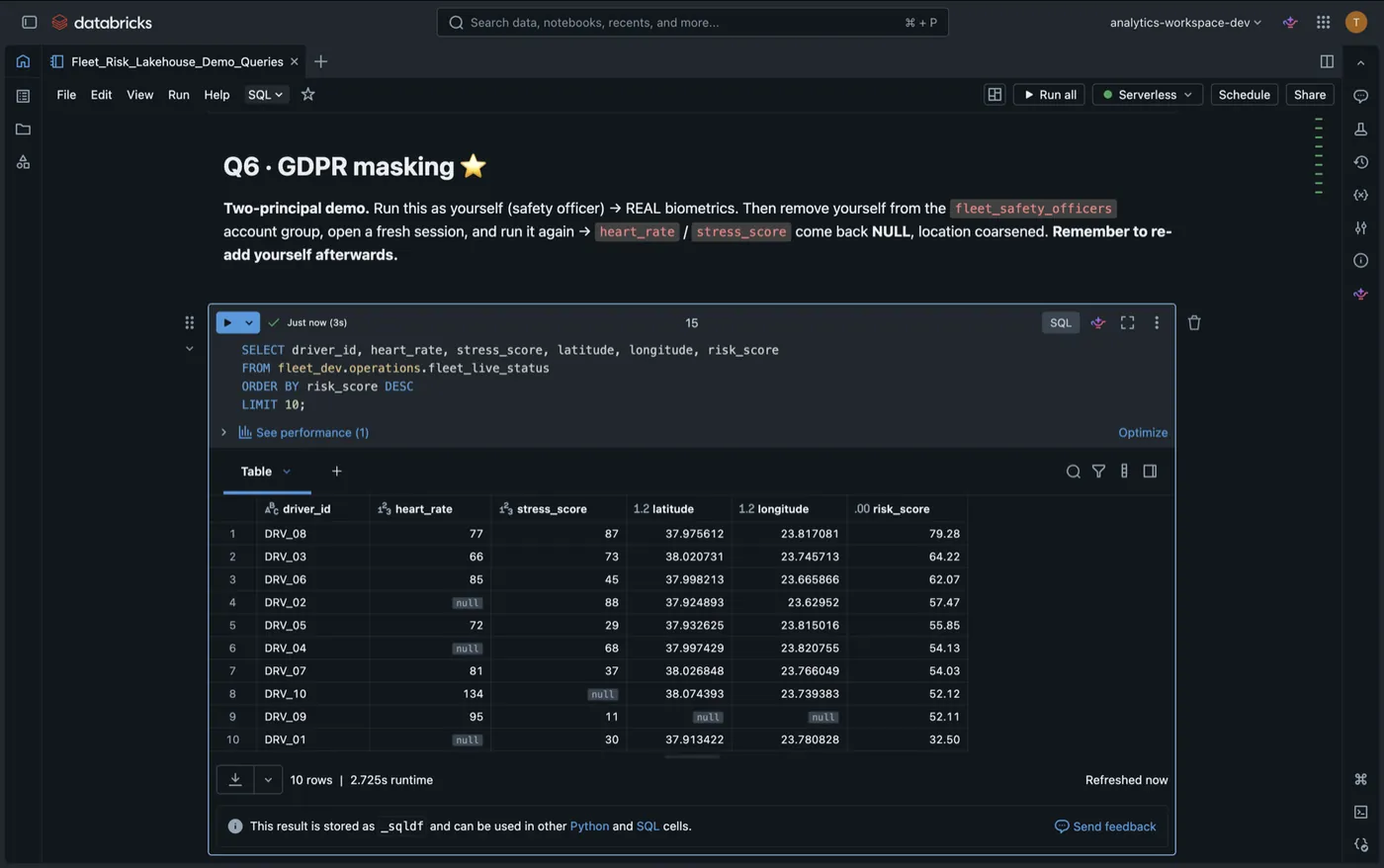The height and width of the screenshot is (868, 1384).
Task: Search within the results table
Action: (x=1073, y=472)
